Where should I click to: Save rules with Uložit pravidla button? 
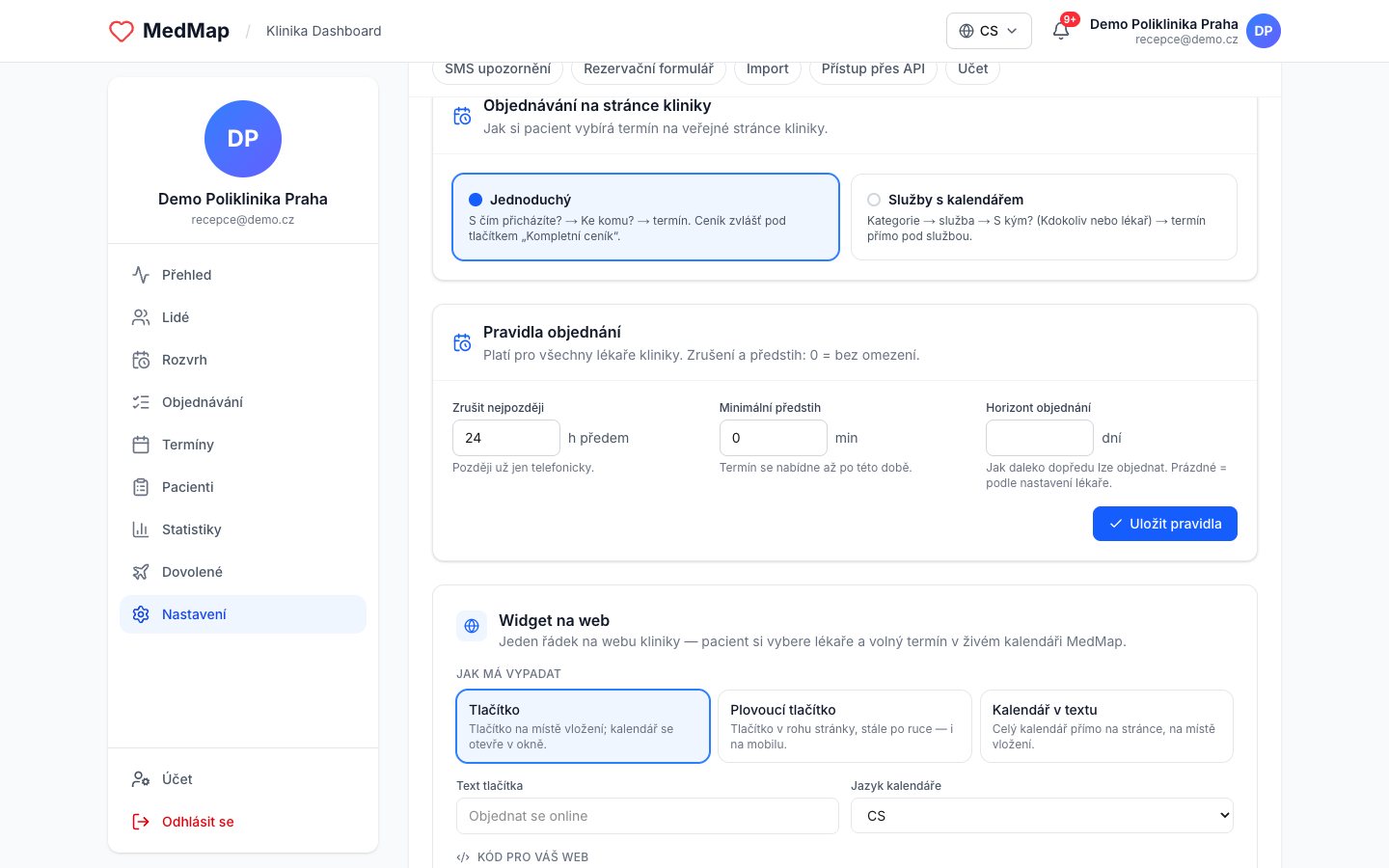(x=1165, y=524)
